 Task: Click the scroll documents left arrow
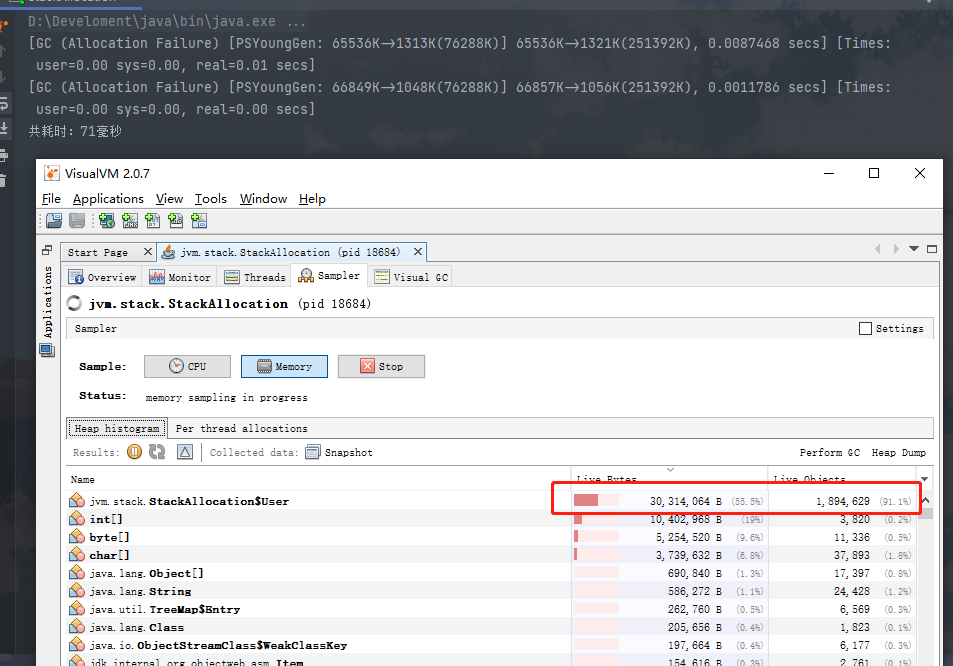[x=878, y=249]
